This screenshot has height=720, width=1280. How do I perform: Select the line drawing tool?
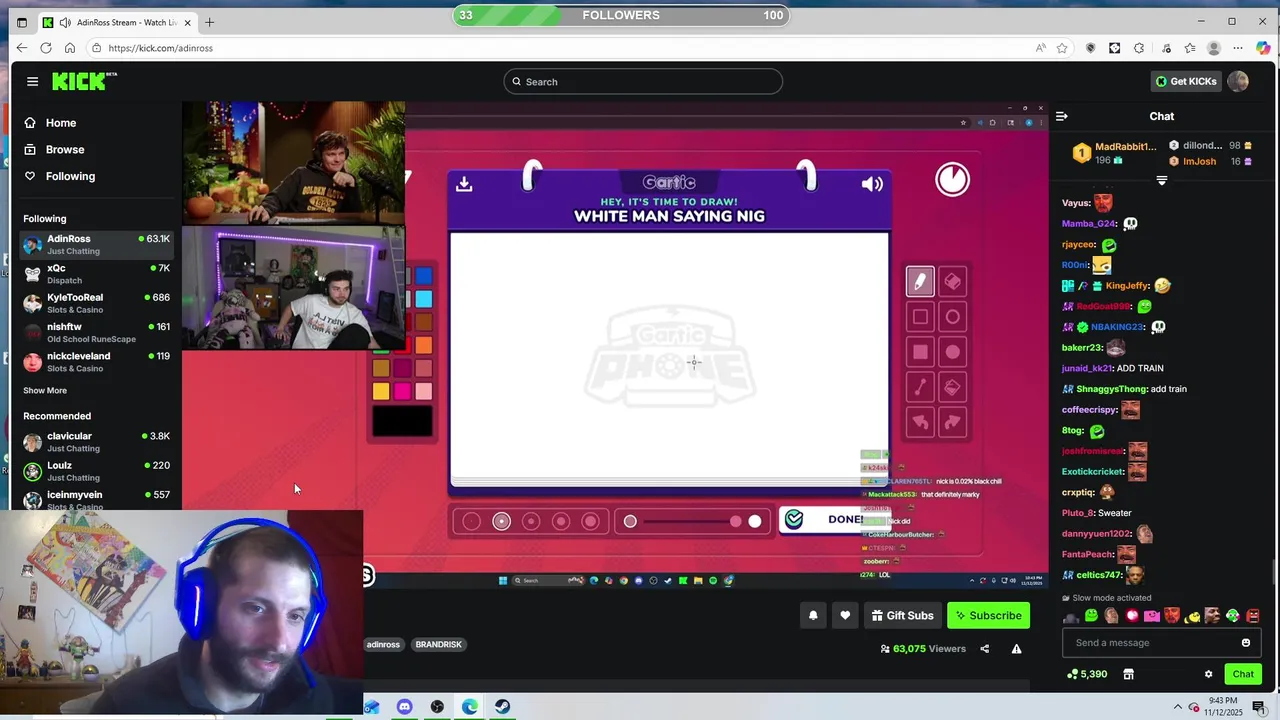point(920,387)
